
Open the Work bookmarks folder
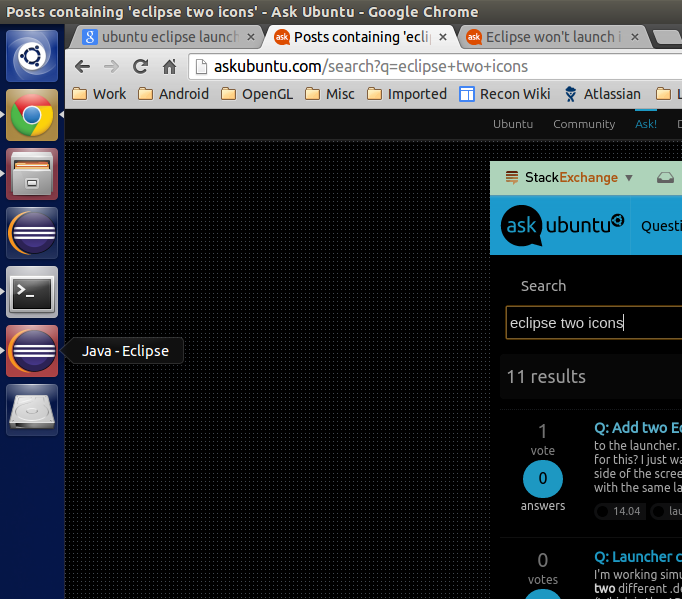[x=99, y=94]
